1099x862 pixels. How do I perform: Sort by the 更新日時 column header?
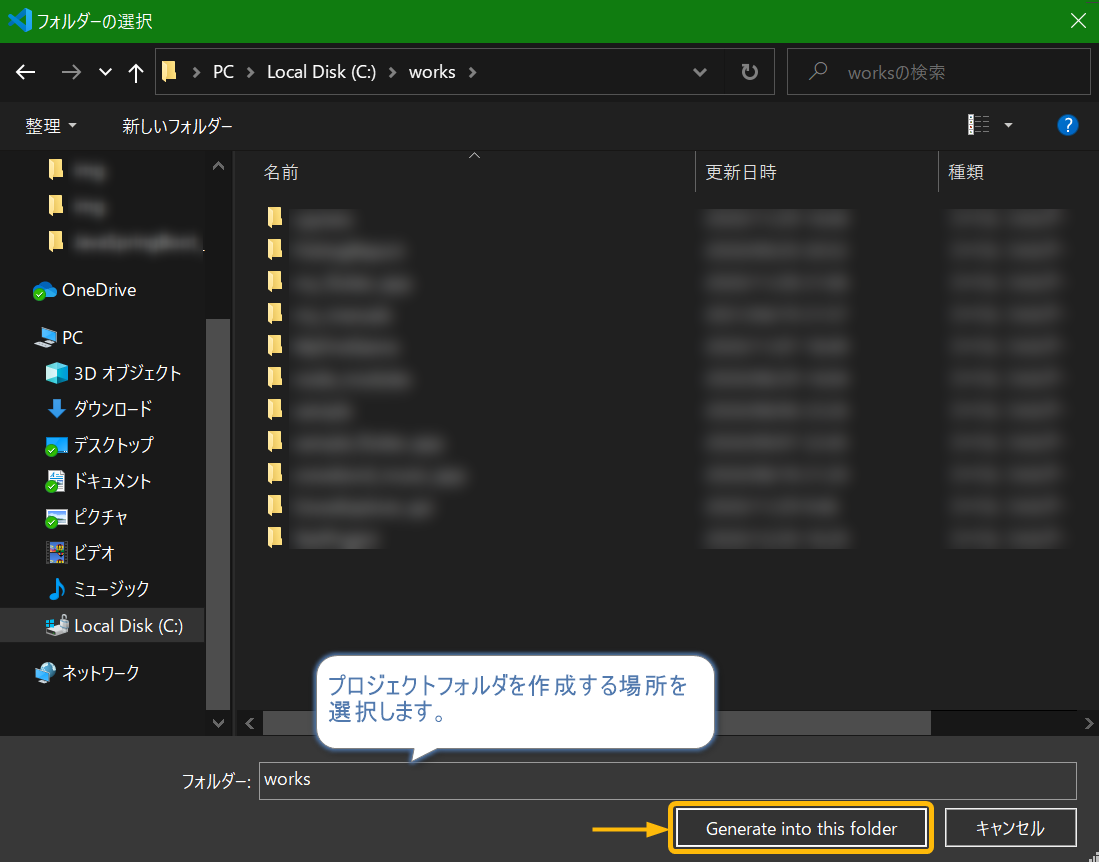[741, 172]
